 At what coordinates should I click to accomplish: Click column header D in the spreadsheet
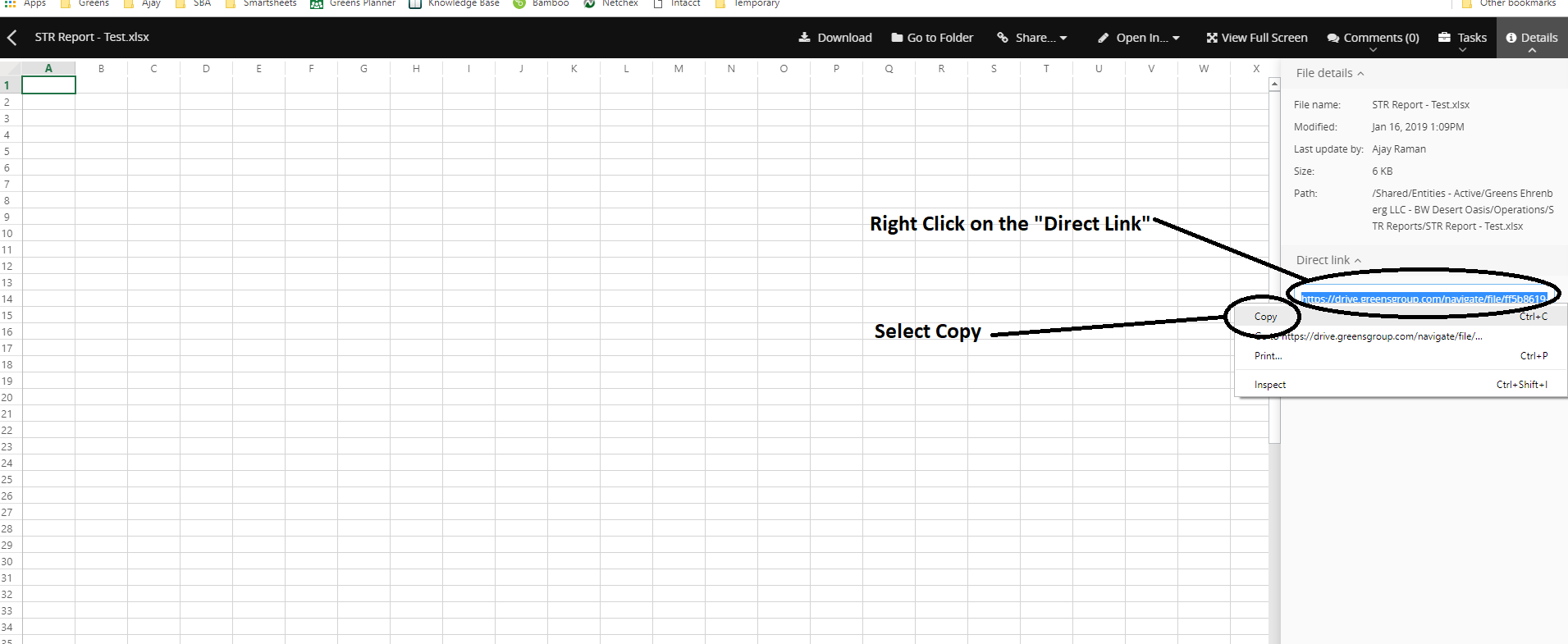pos(206,69)
